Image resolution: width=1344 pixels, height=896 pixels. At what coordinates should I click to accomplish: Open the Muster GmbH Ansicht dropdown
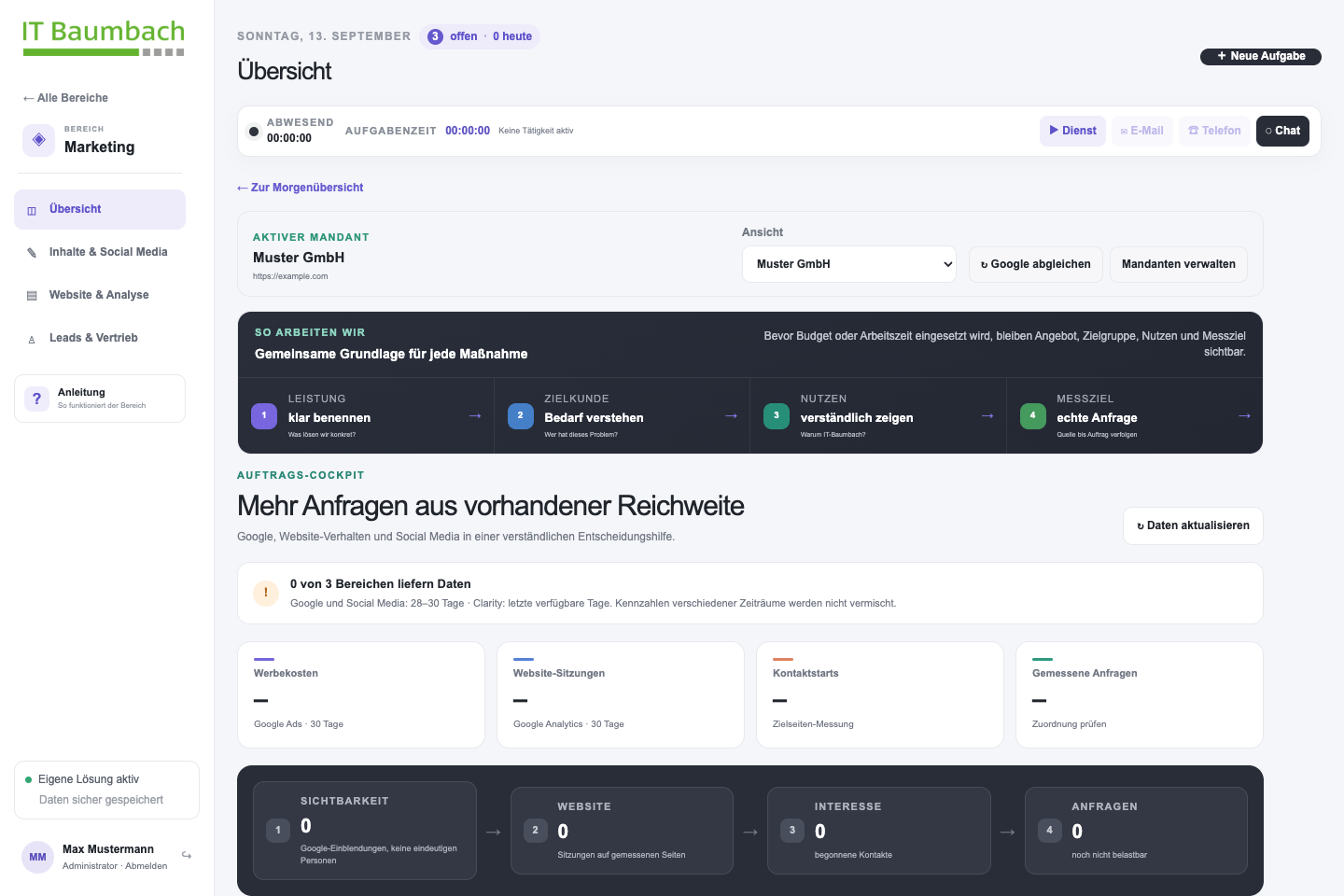(849, 264)
